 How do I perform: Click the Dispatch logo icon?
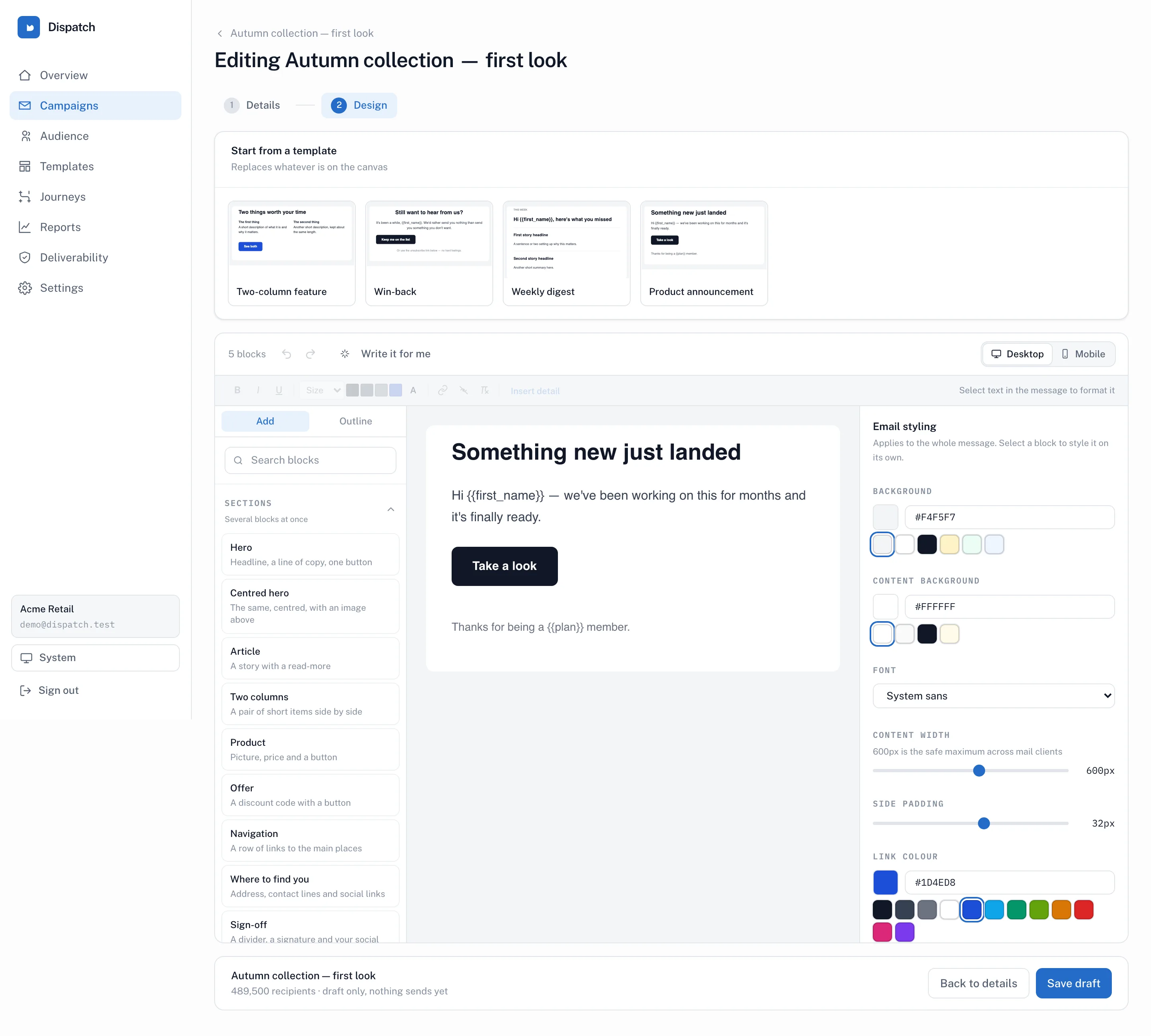click(28, 27)
